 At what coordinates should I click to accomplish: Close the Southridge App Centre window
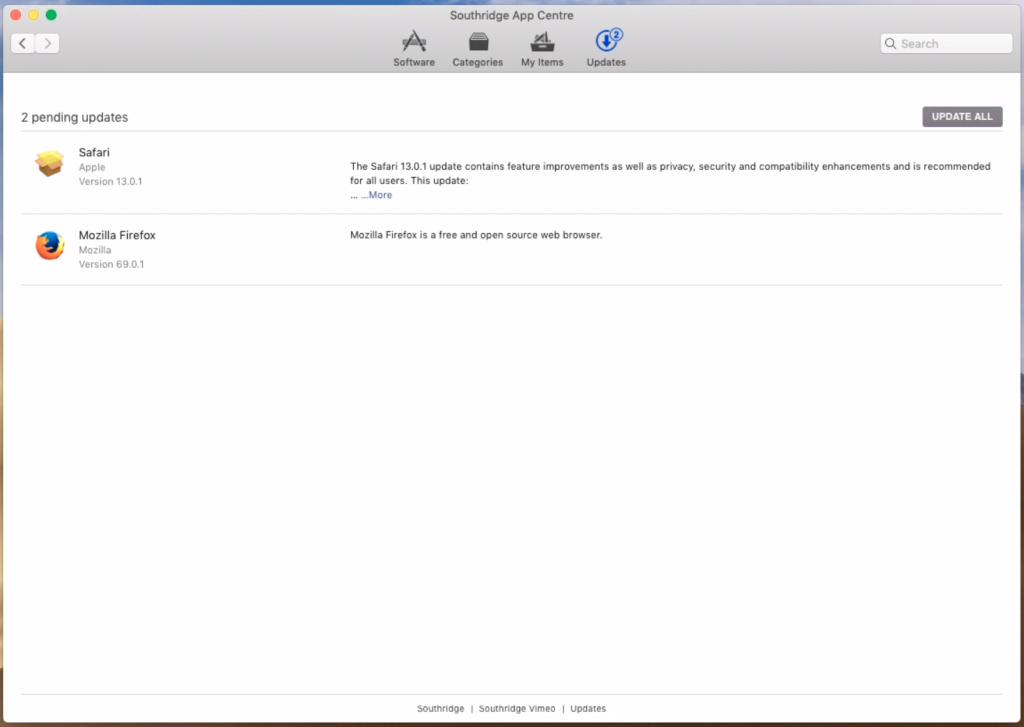[x=15, y=15]
